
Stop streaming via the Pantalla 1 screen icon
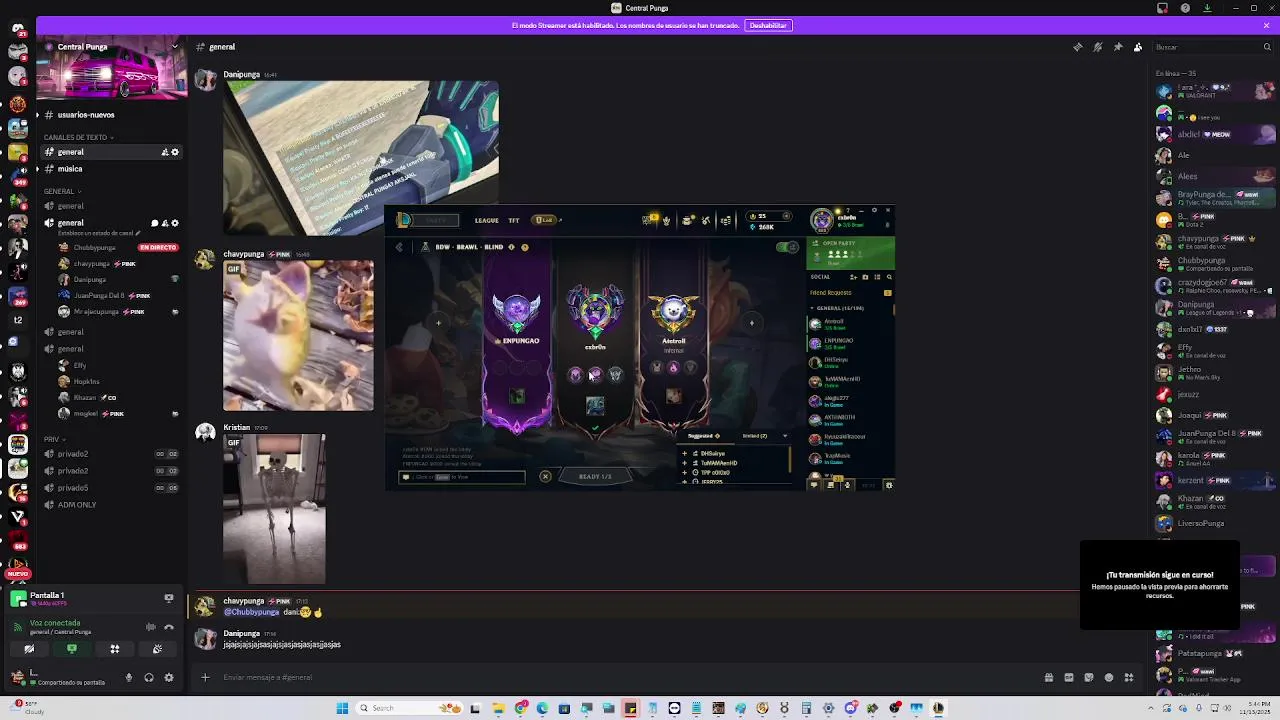169,598
